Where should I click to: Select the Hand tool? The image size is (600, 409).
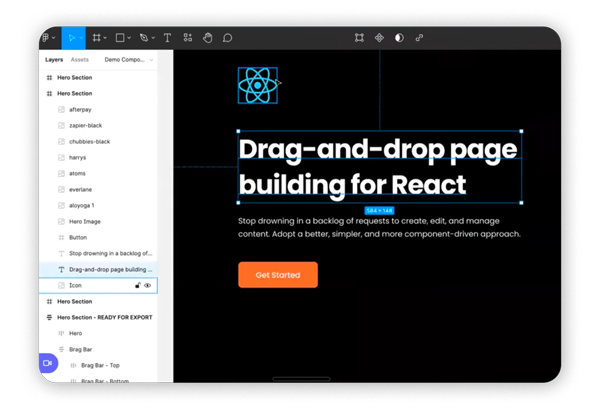[207, 38]
